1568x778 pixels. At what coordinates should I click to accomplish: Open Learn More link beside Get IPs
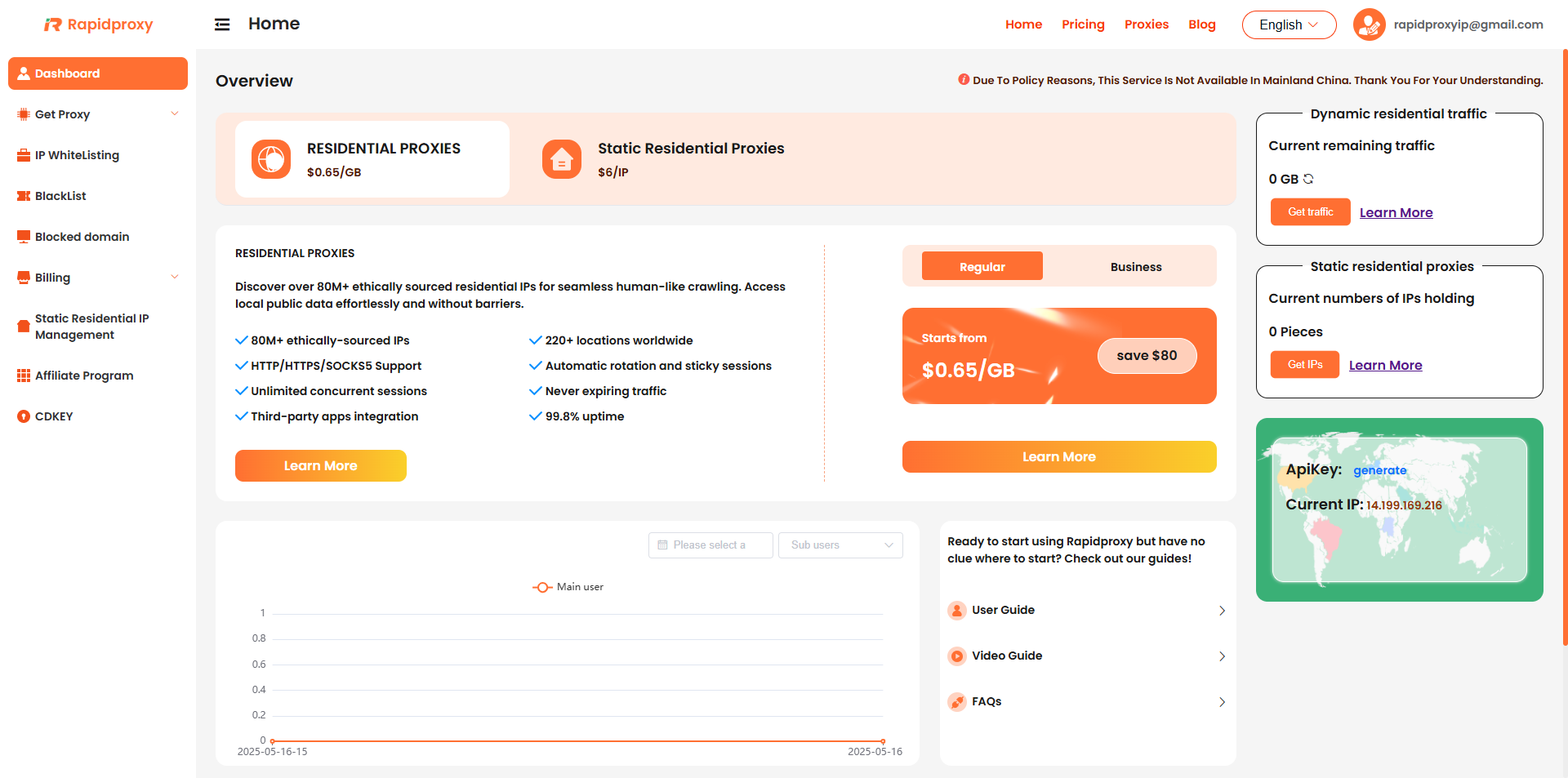tap(1385, 365)
